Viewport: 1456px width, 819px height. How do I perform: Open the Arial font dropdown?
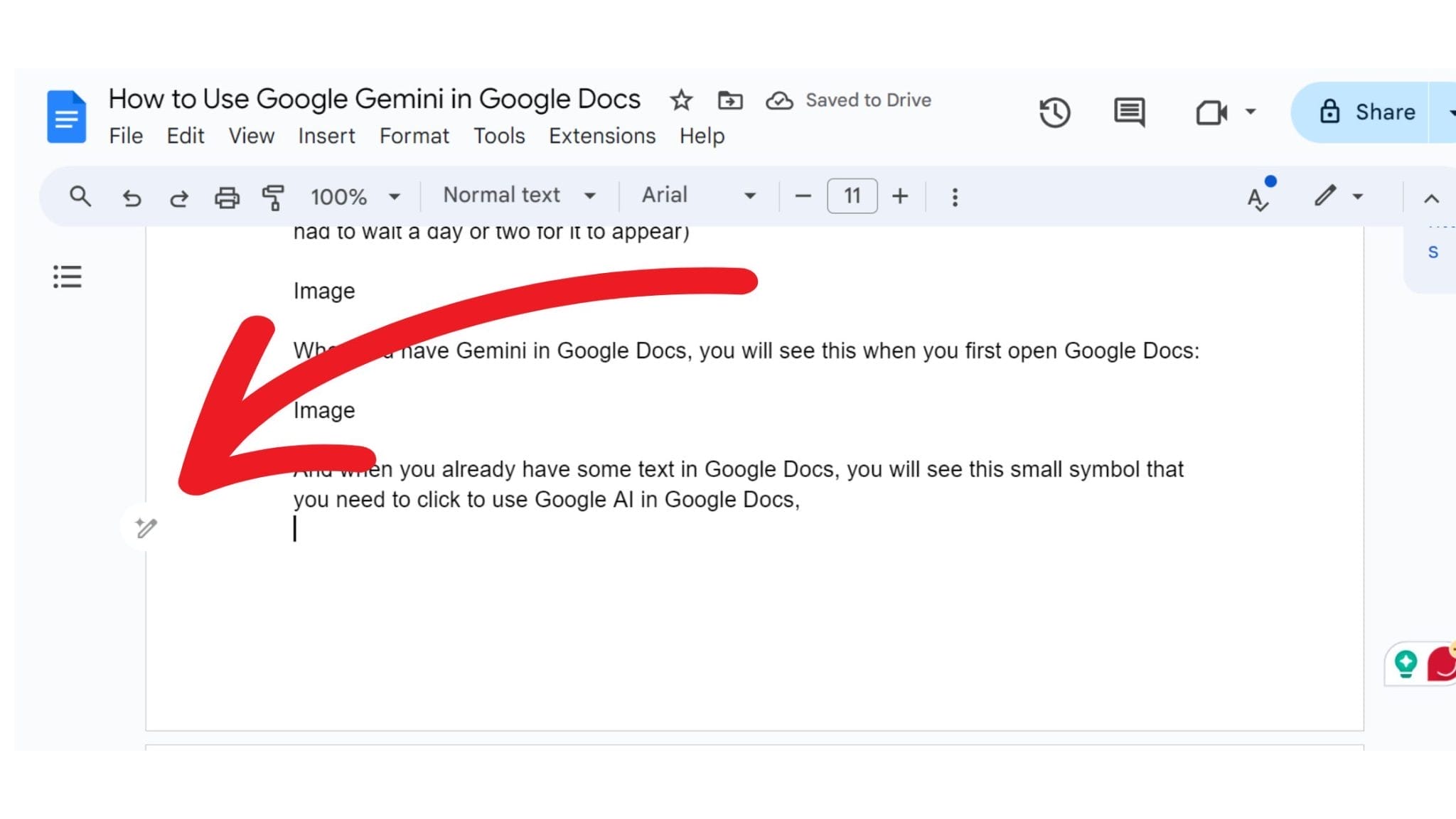pos(697,196)
